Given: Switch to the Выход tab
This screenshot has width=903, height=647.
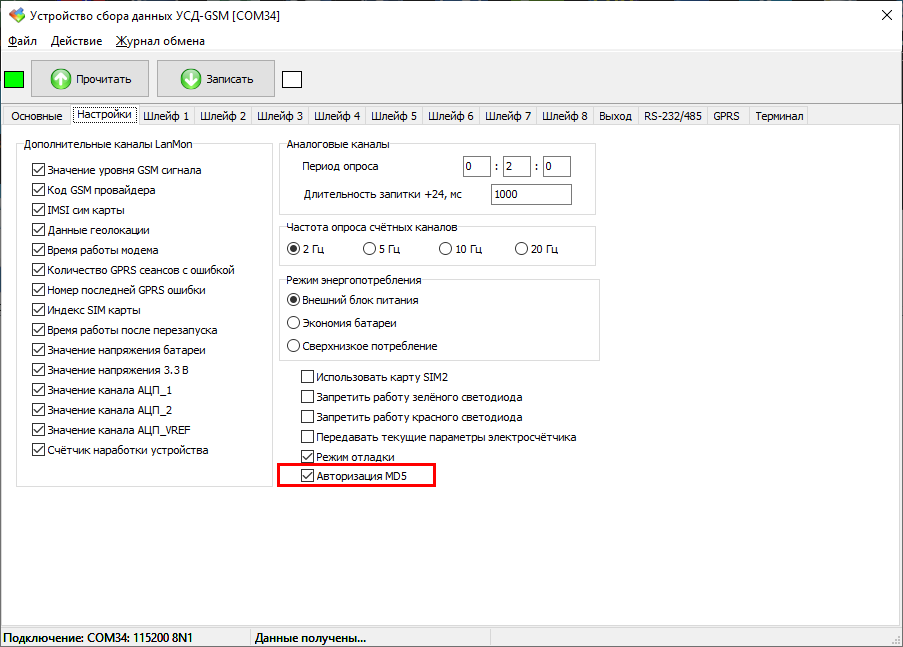Looking at the screenshot, I should pyautogui.click(x=615, y=116).
